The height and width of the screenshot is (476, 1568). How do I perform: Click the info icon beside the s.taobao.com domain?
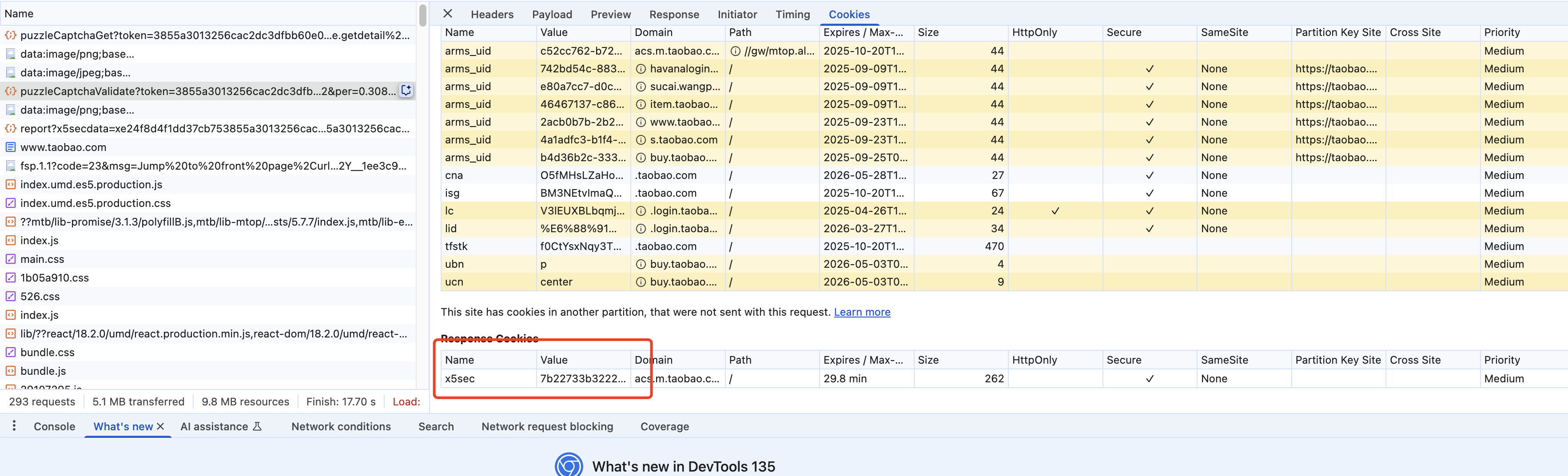point(641,139)
